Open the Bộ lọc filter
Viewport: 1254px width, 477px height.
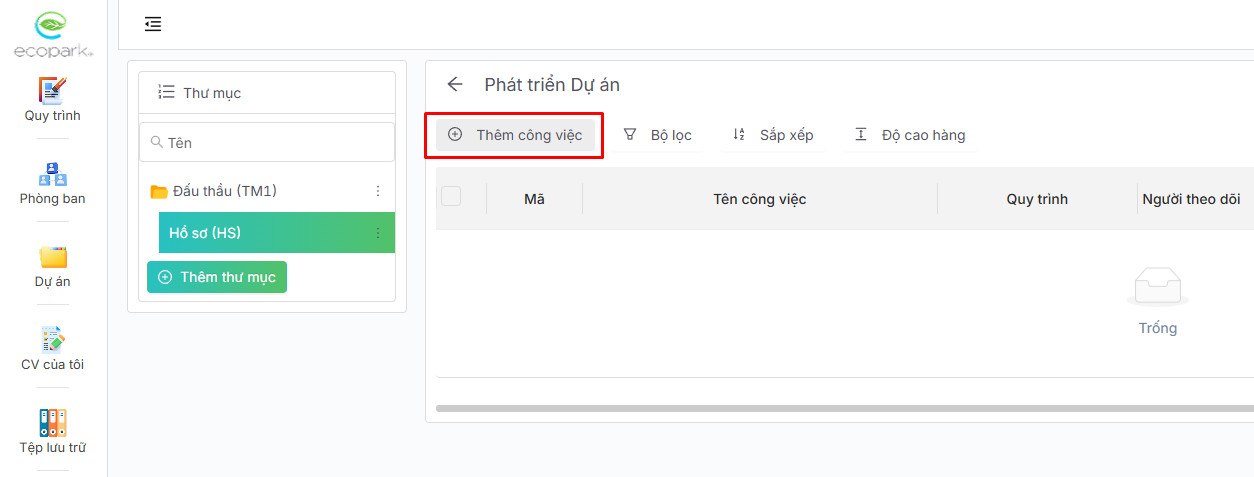[658, 135]
